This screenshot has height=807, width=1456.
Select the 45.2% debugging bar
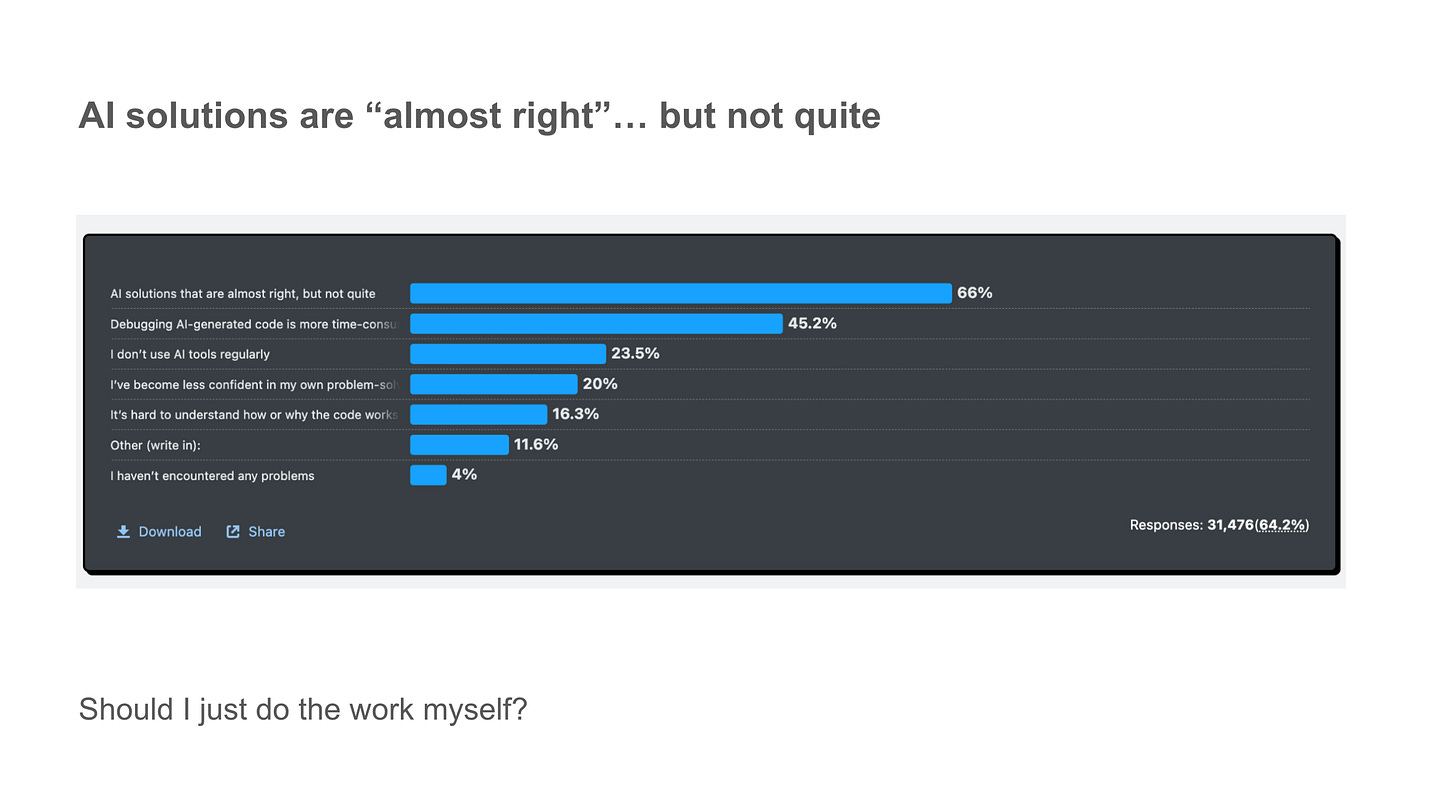(x=596, y=323)
